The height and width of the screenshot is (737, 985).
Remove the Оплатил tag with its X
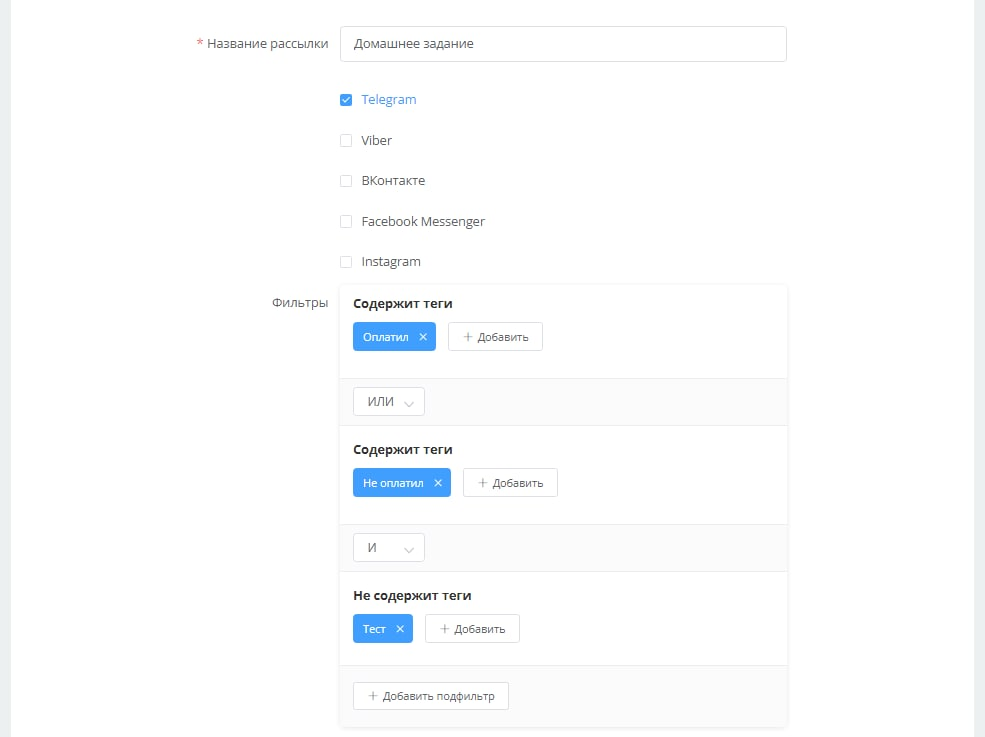click(x=423, y=337)
